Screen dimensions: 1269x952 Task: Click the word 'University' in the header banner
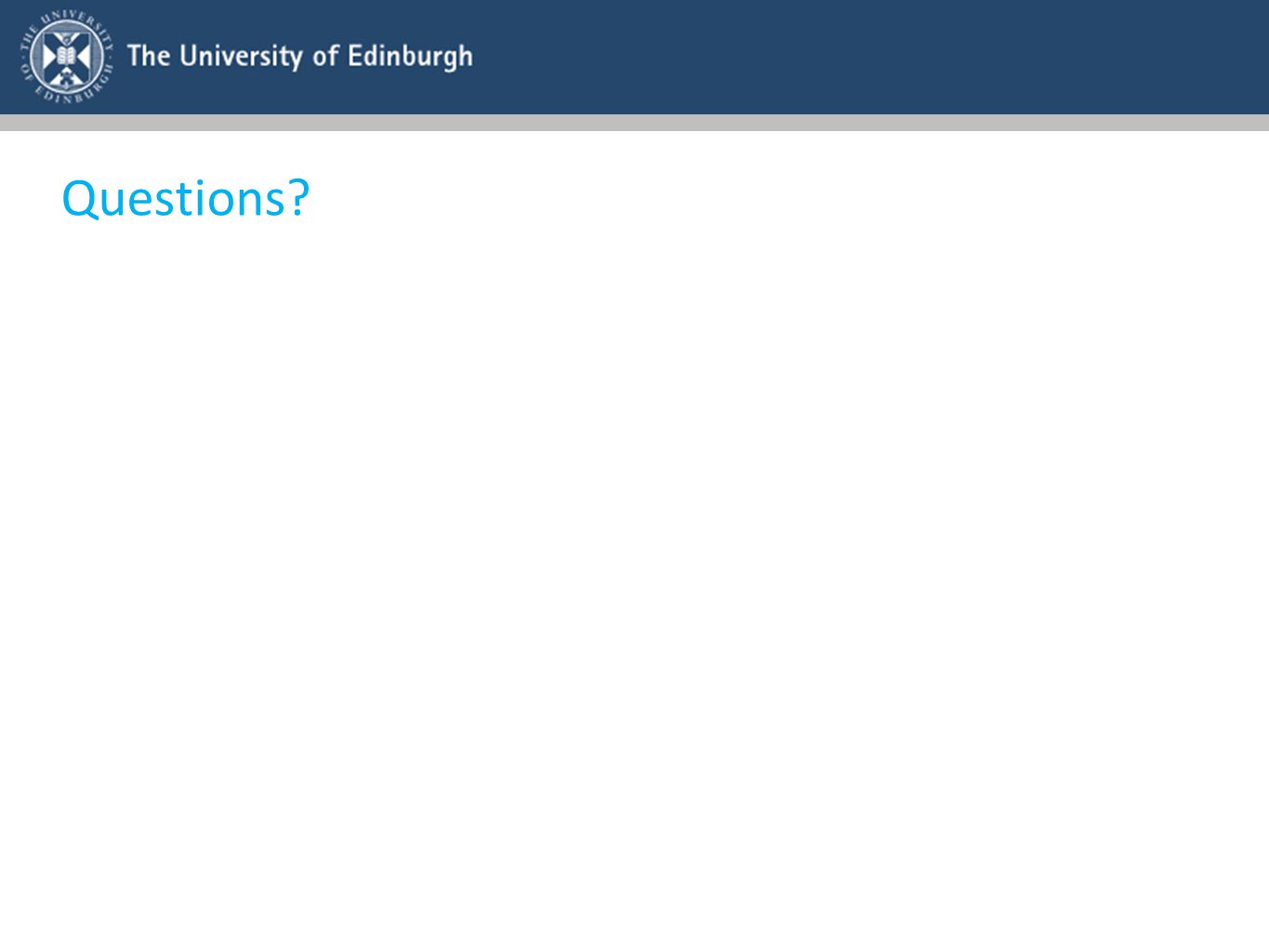click(241, 57)
